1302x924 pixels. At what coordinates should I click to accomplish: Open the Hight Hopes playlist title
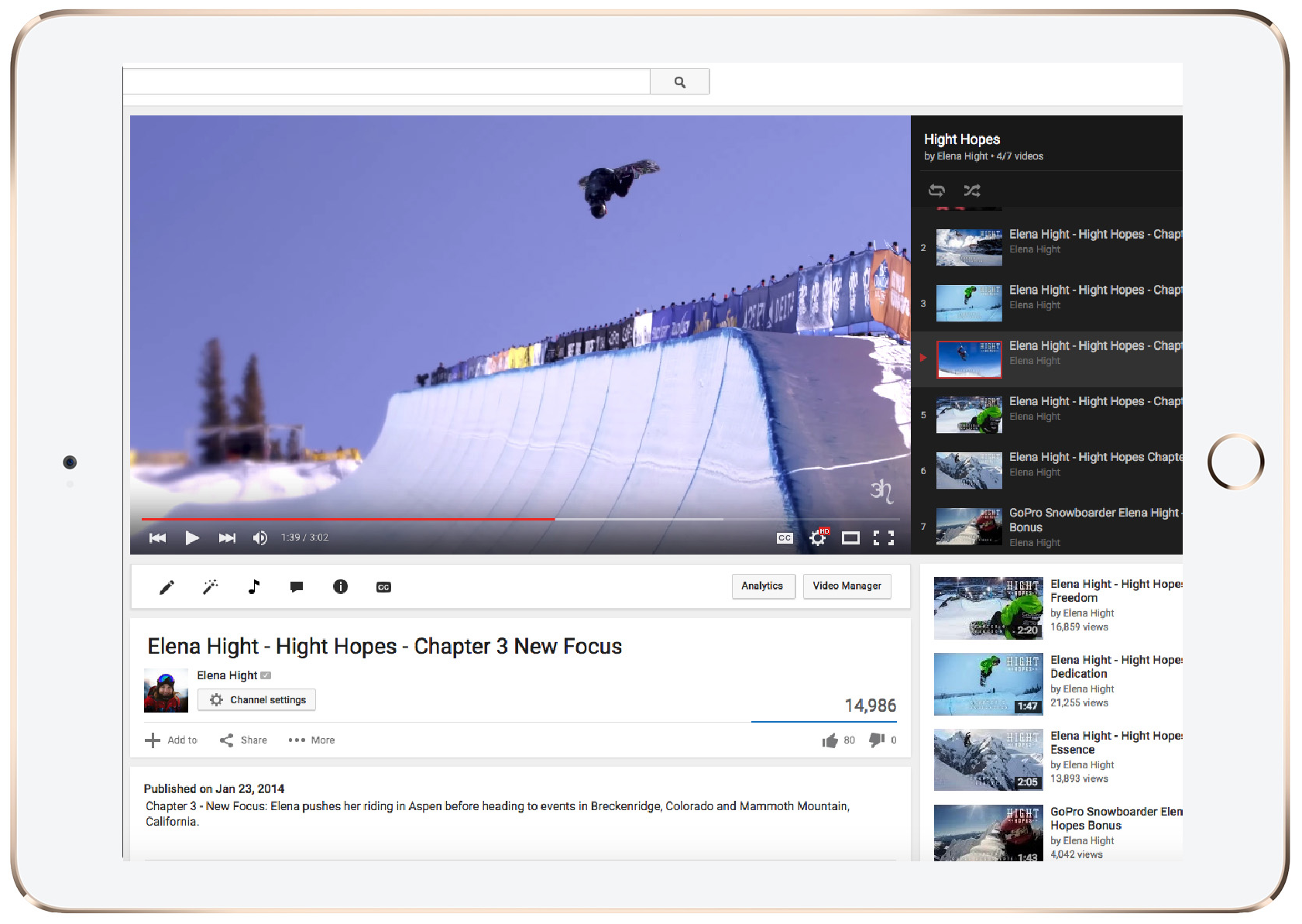(x=962, y=139)
